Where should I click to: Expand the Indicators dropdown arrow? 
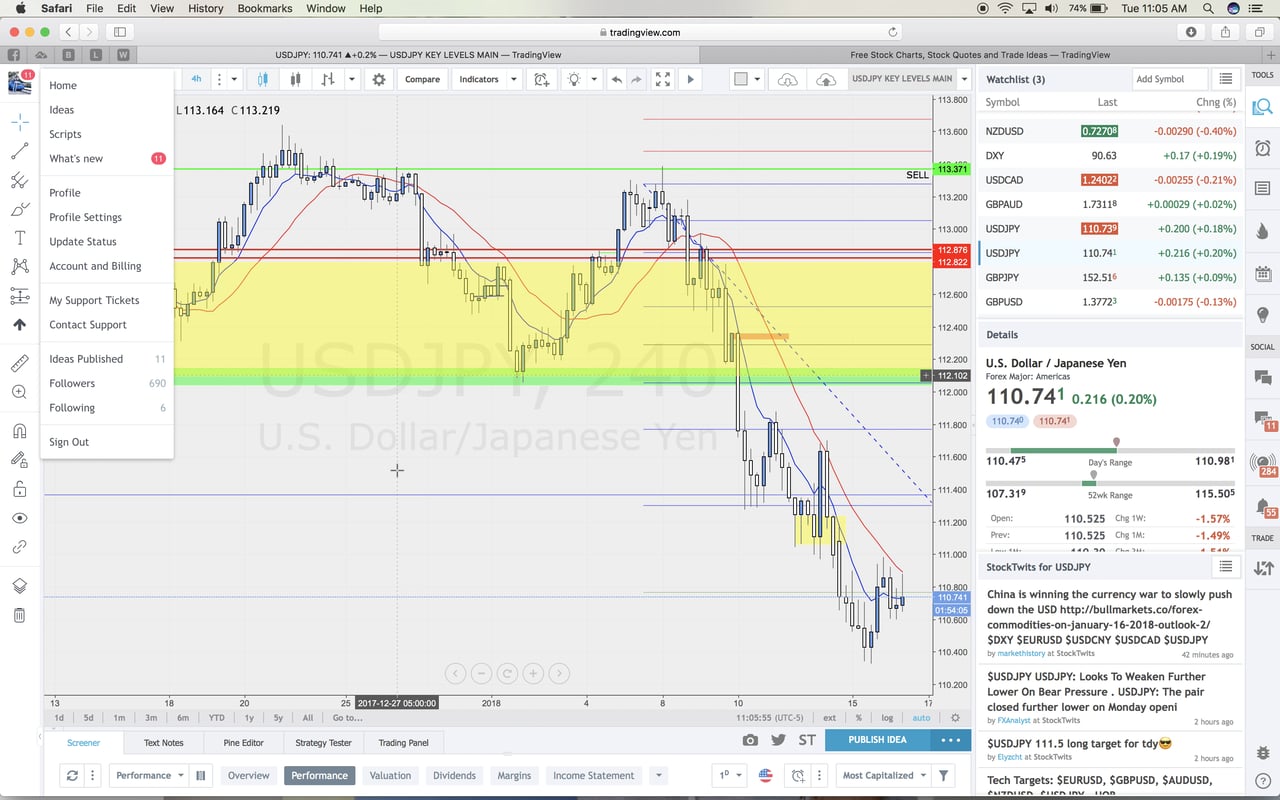point(514,79)
